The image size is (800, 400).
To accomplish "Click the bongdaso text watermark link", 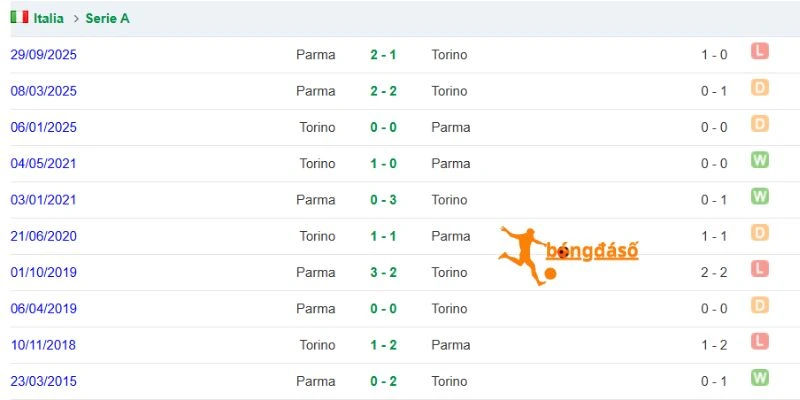I will click(x=592, y=251).
